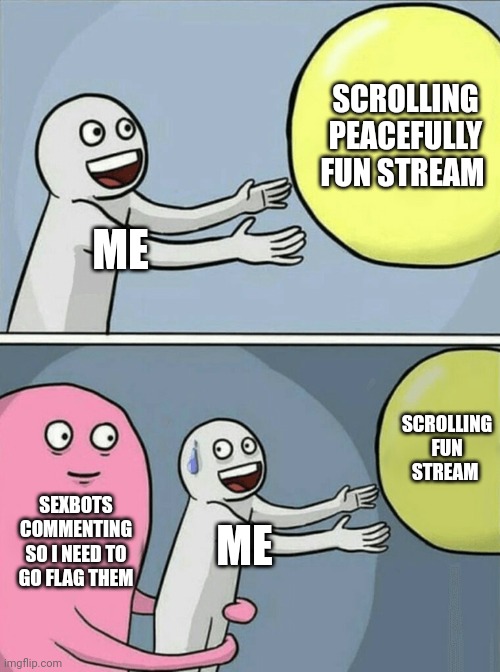This screenshot has width=500, height=672.
Task: Click the 'SCROLLING PEACEFULLY FUN STREAM' caption
Action: (403, 136)
